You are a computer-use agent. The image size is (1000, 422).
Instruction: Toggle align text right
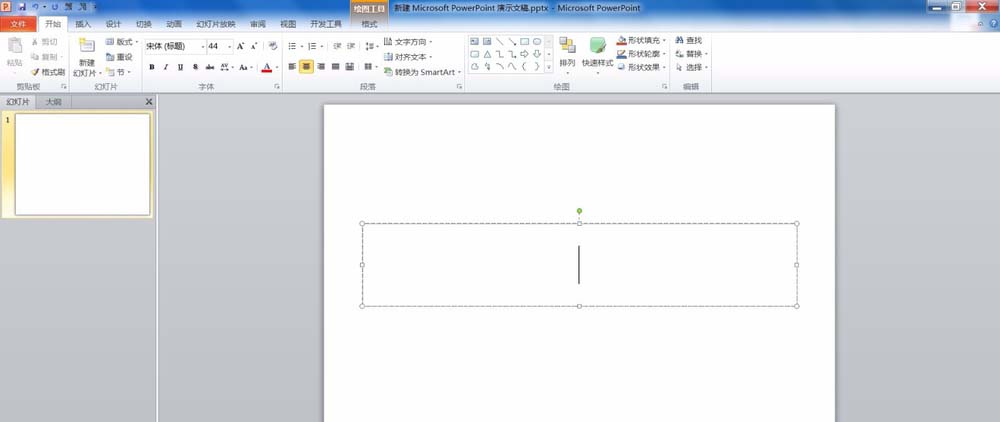321,66
